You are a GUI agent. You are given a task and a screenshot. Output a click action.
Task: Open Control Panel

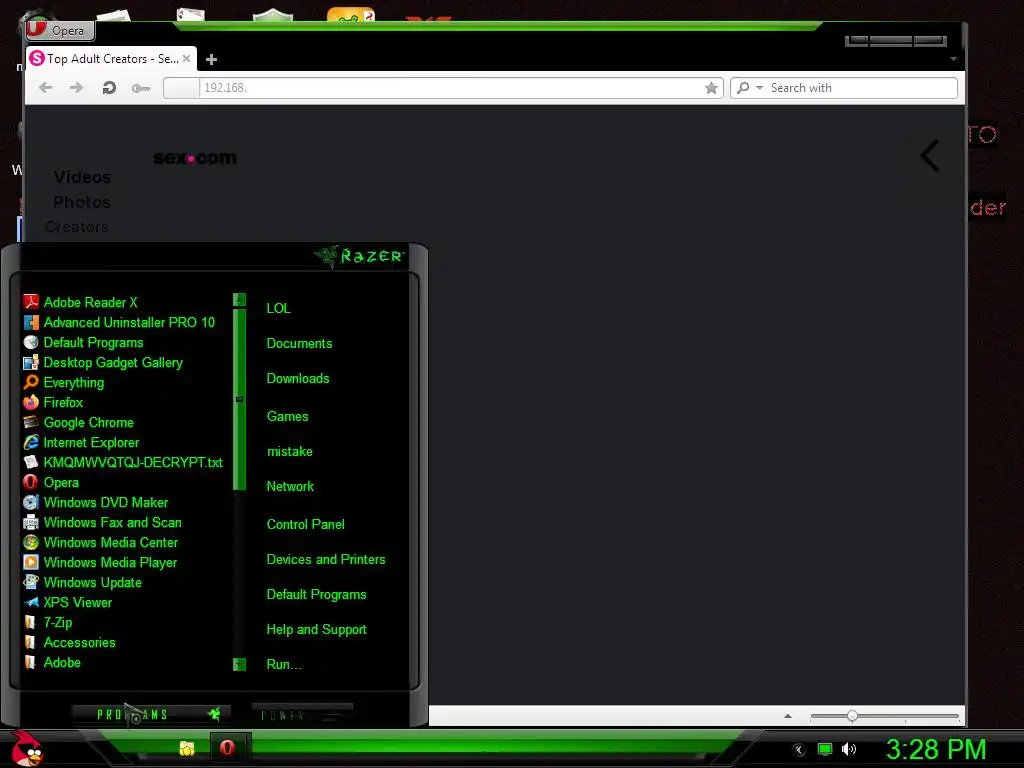(306, 524)
